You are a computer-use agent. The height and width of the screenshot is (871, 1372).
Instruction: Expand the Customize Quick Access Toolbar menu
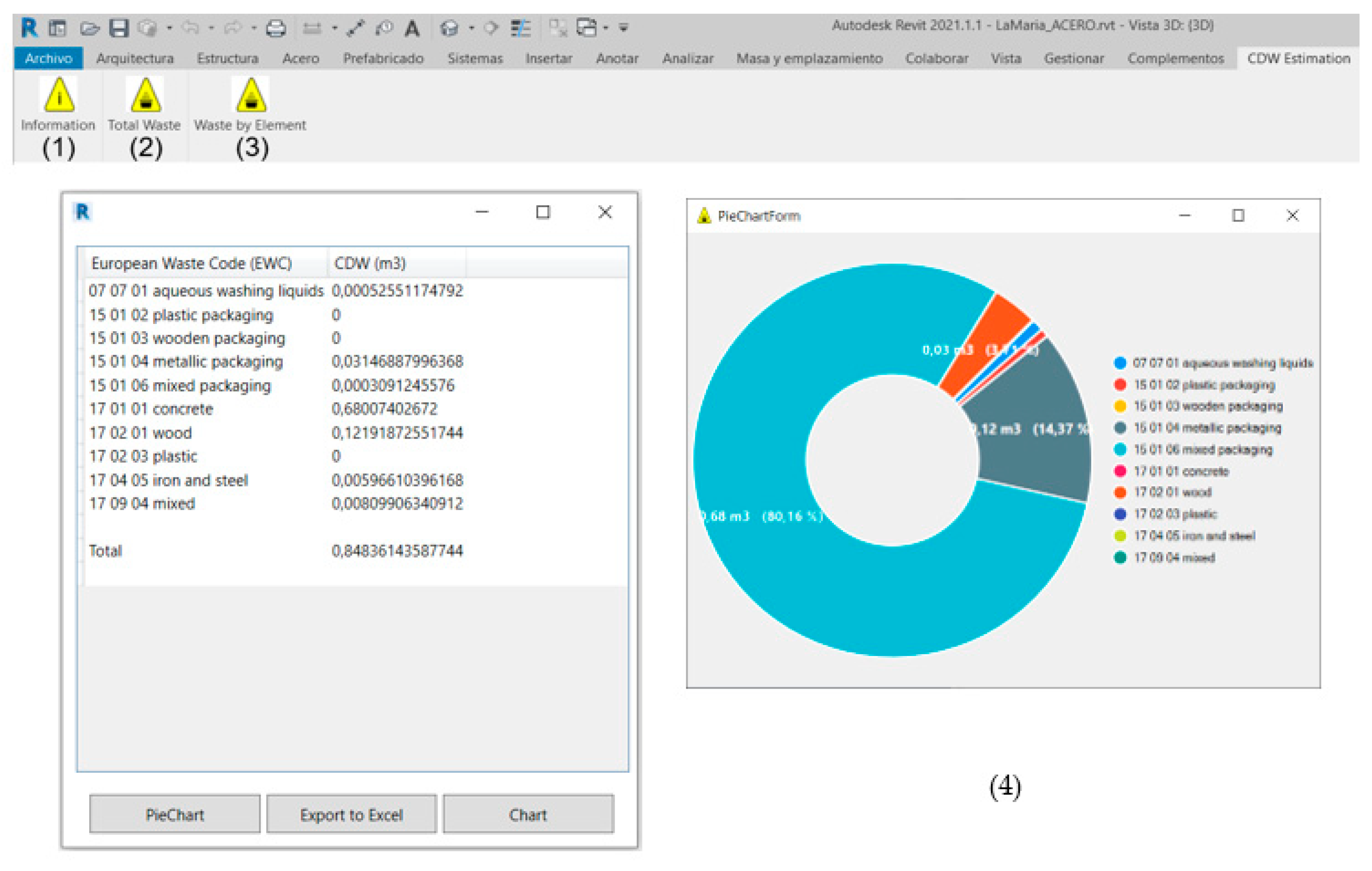[624, 28]
